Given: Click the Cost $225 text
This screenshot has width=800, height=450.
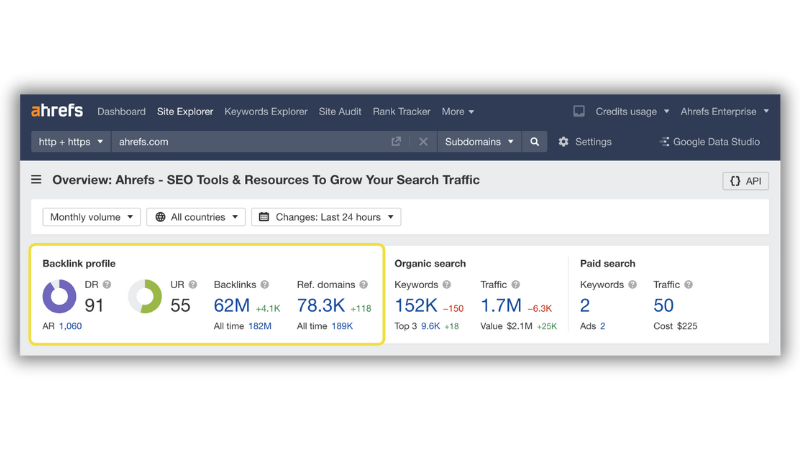Looking at the screenshot, I should [x=675, y=326].
